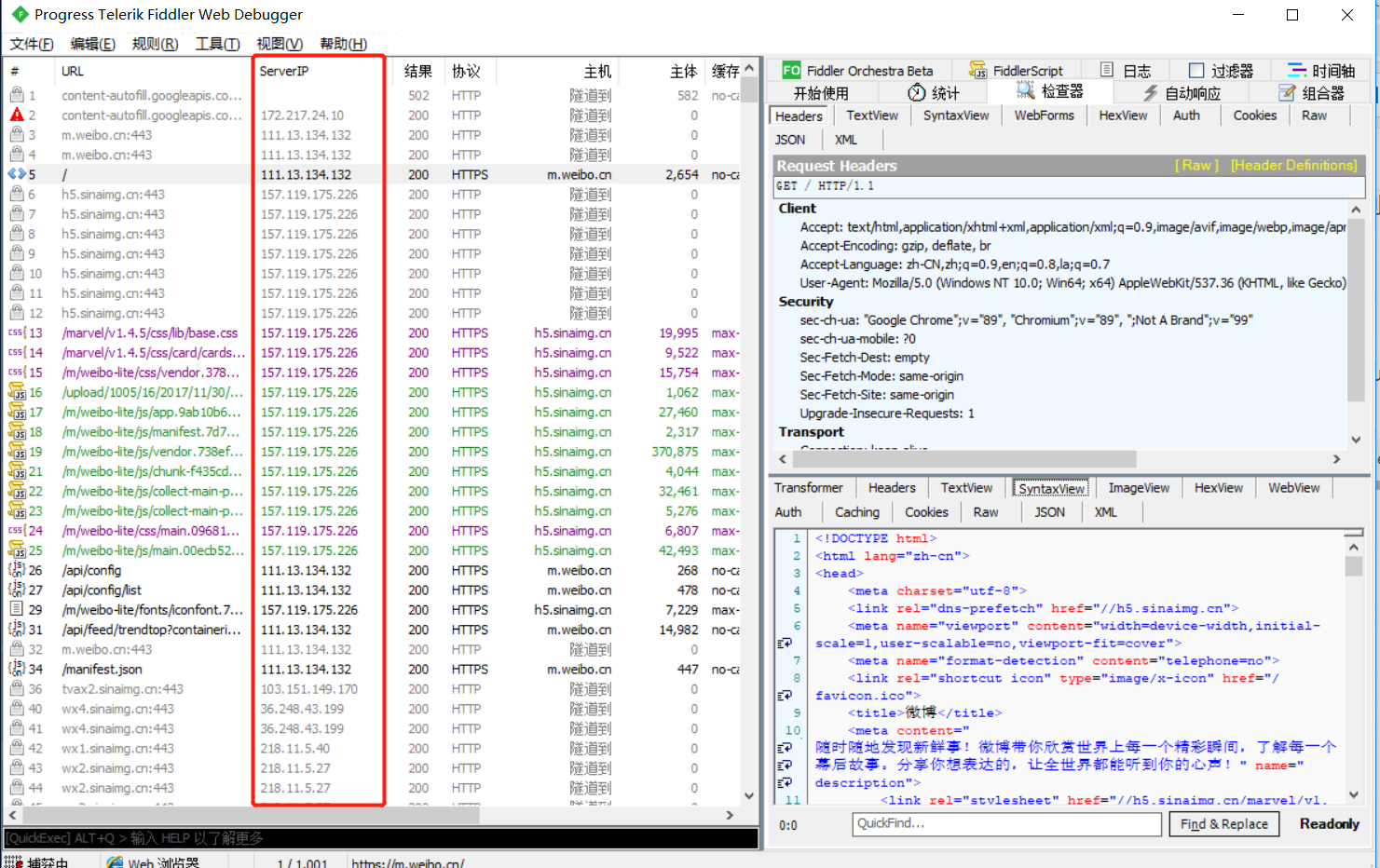Viewport: 1380px width, 868px height.
Task: Click the Find & Replace button
Action: tap(1223, 824)
